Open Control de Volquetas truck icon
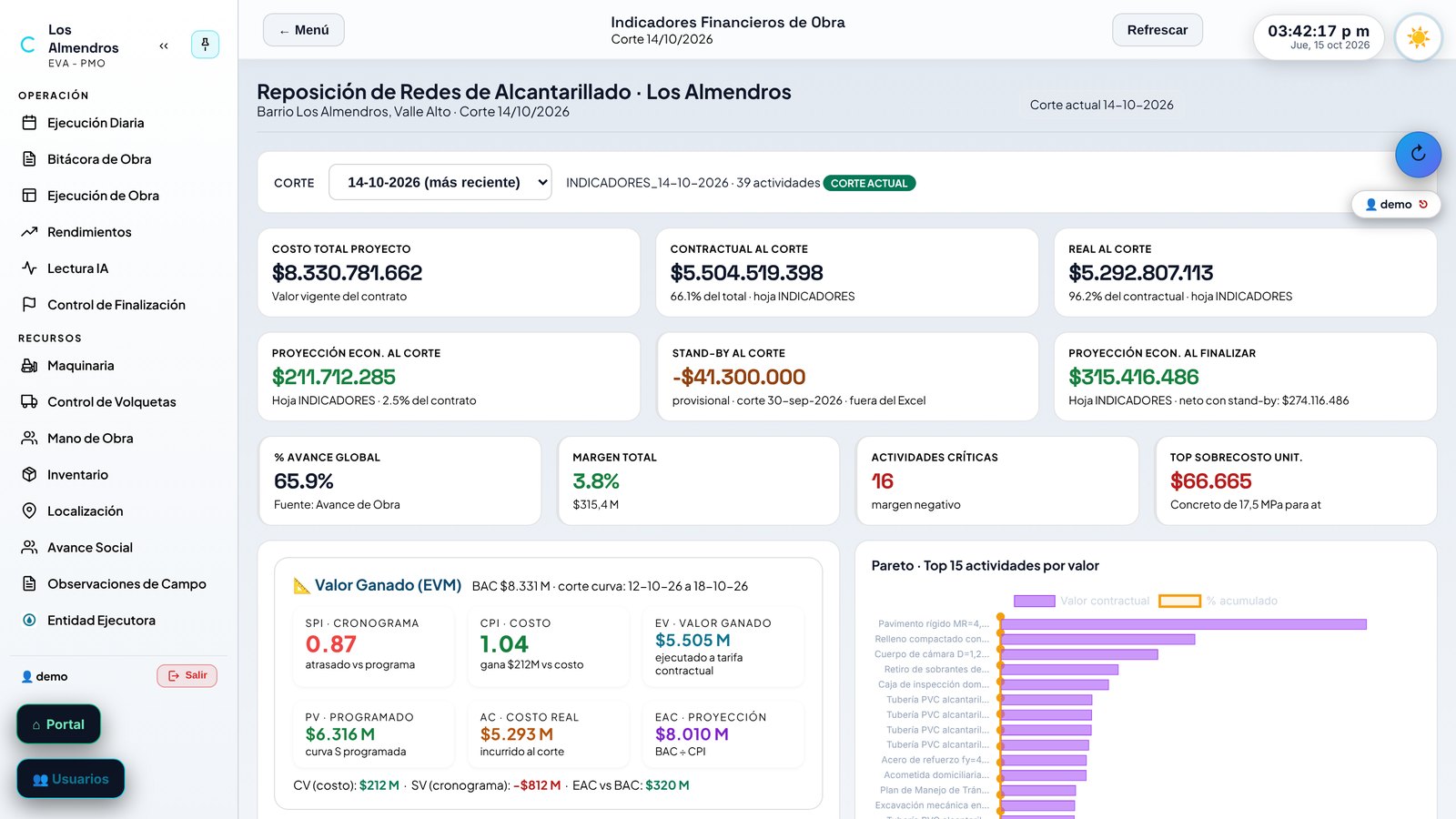 [x=29, y=402]
